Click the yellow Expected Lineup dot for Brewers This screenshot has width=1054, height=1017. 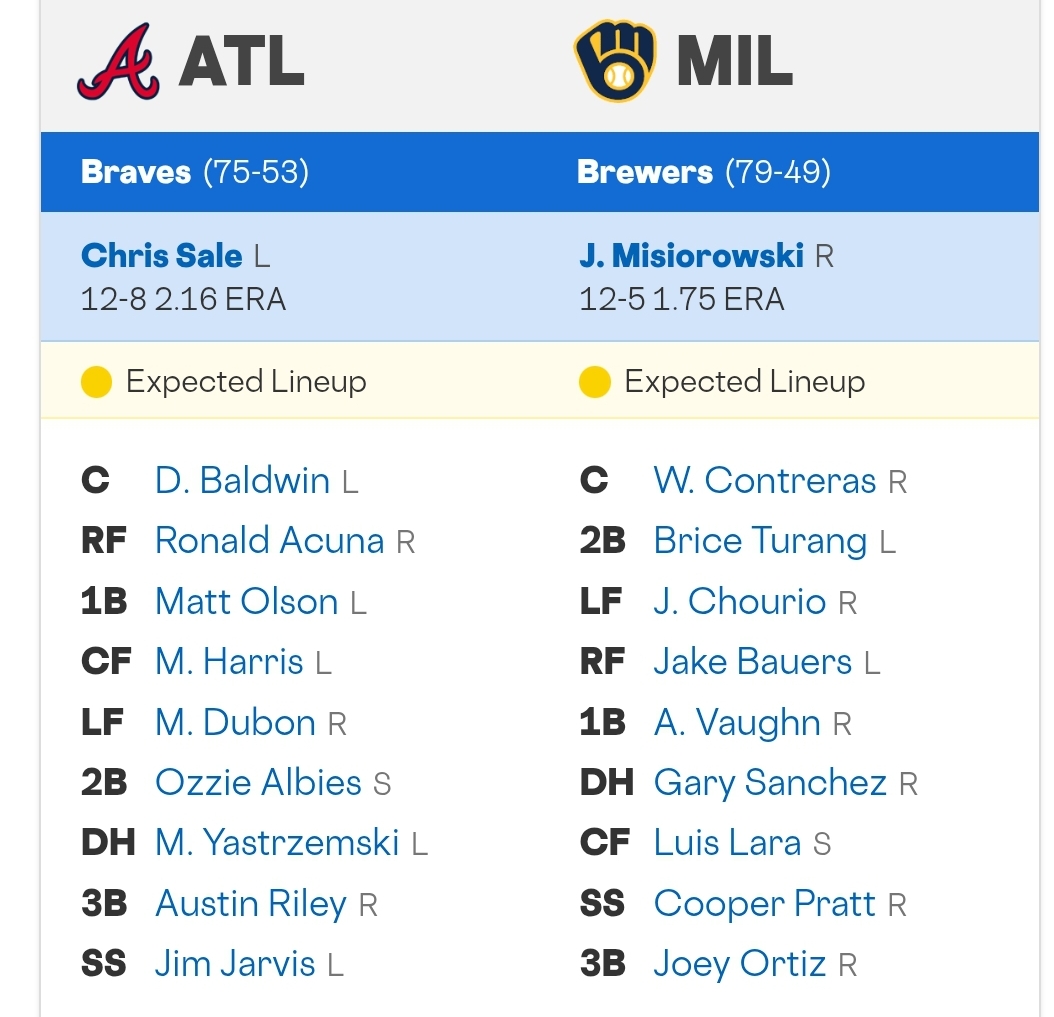[x=594, y=382]
